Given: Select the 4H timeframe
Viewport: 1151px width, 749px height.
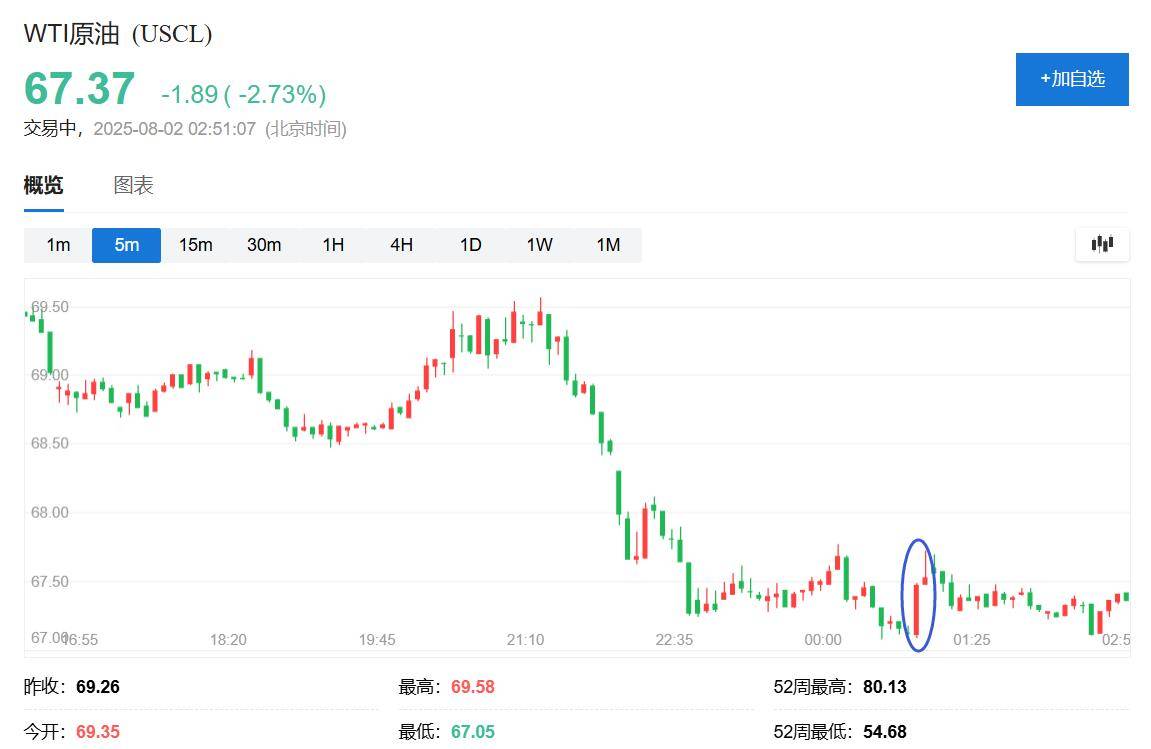Looking at the screenshot, I should pos(401,244).
